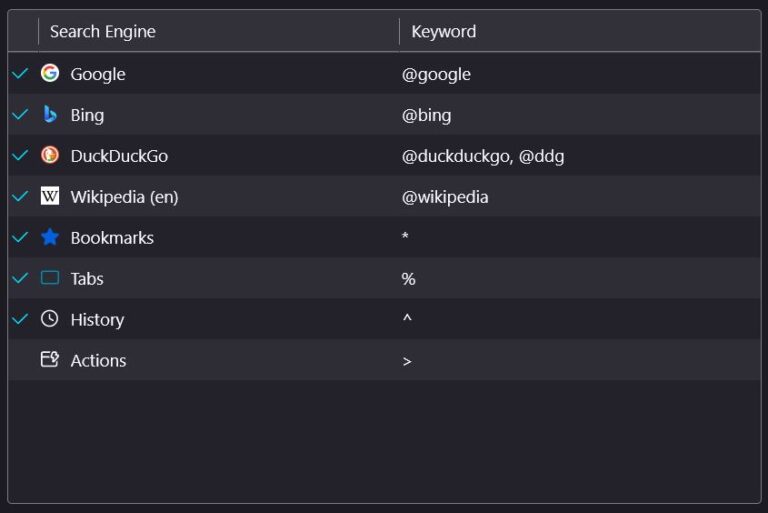This screenshot has height=513, width=768.
Task: Toggle the Bookmarks row checkmark
Action: 20,238
